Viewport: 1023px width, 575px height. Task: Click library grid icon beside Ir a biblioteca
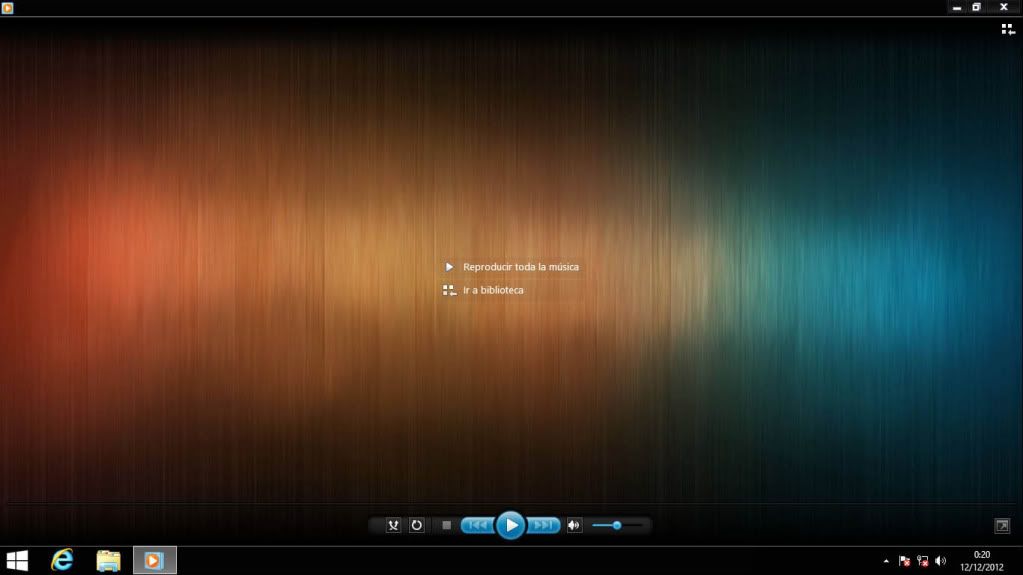pos(449,290)
